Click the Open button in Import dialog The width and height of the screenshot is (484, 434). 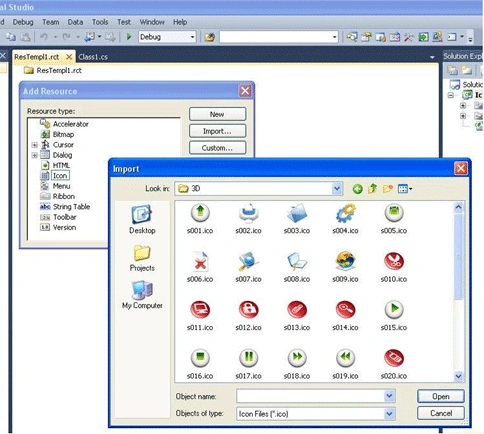441,396
